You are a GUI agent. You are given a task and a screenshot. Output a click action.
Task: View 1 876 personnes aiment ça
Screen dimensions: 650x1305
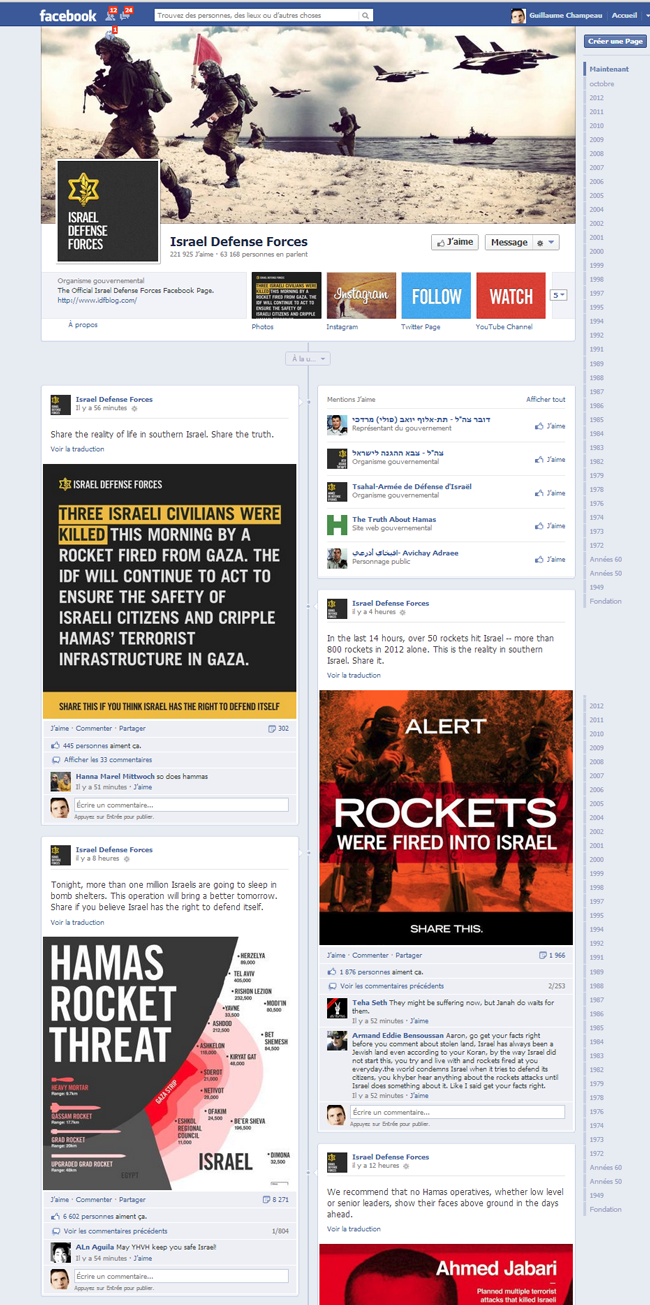374,971
